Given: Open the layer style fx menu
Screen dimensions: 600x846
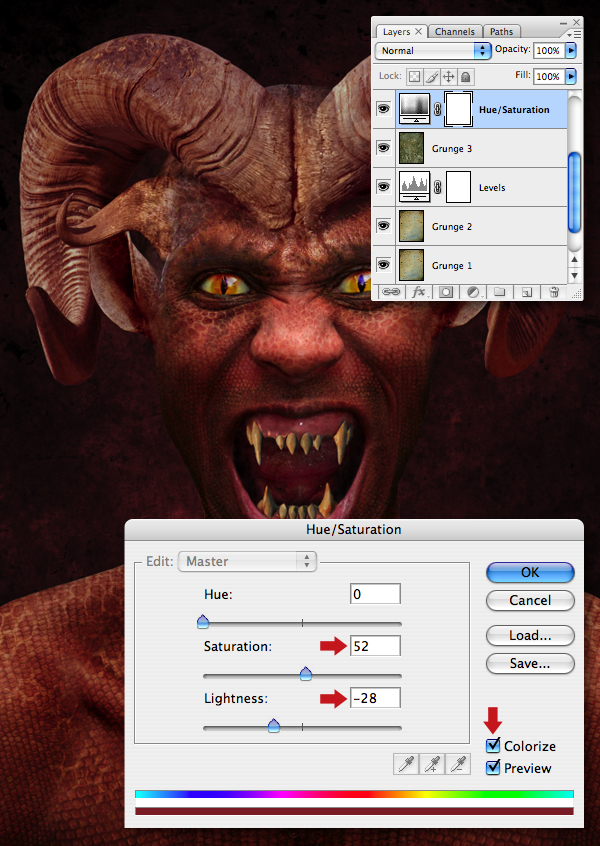Looking at the screenshot, I should (x=419, y=292).
